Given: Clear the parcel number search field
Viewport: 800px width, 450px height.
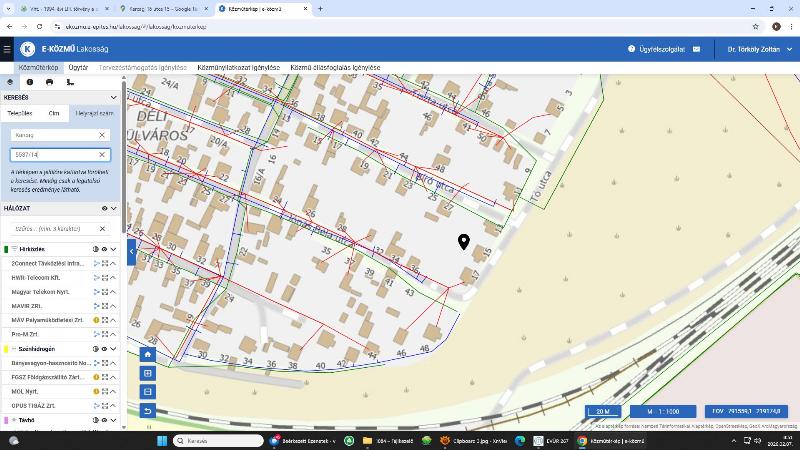Looking at the screenshot, I should 102,155.
